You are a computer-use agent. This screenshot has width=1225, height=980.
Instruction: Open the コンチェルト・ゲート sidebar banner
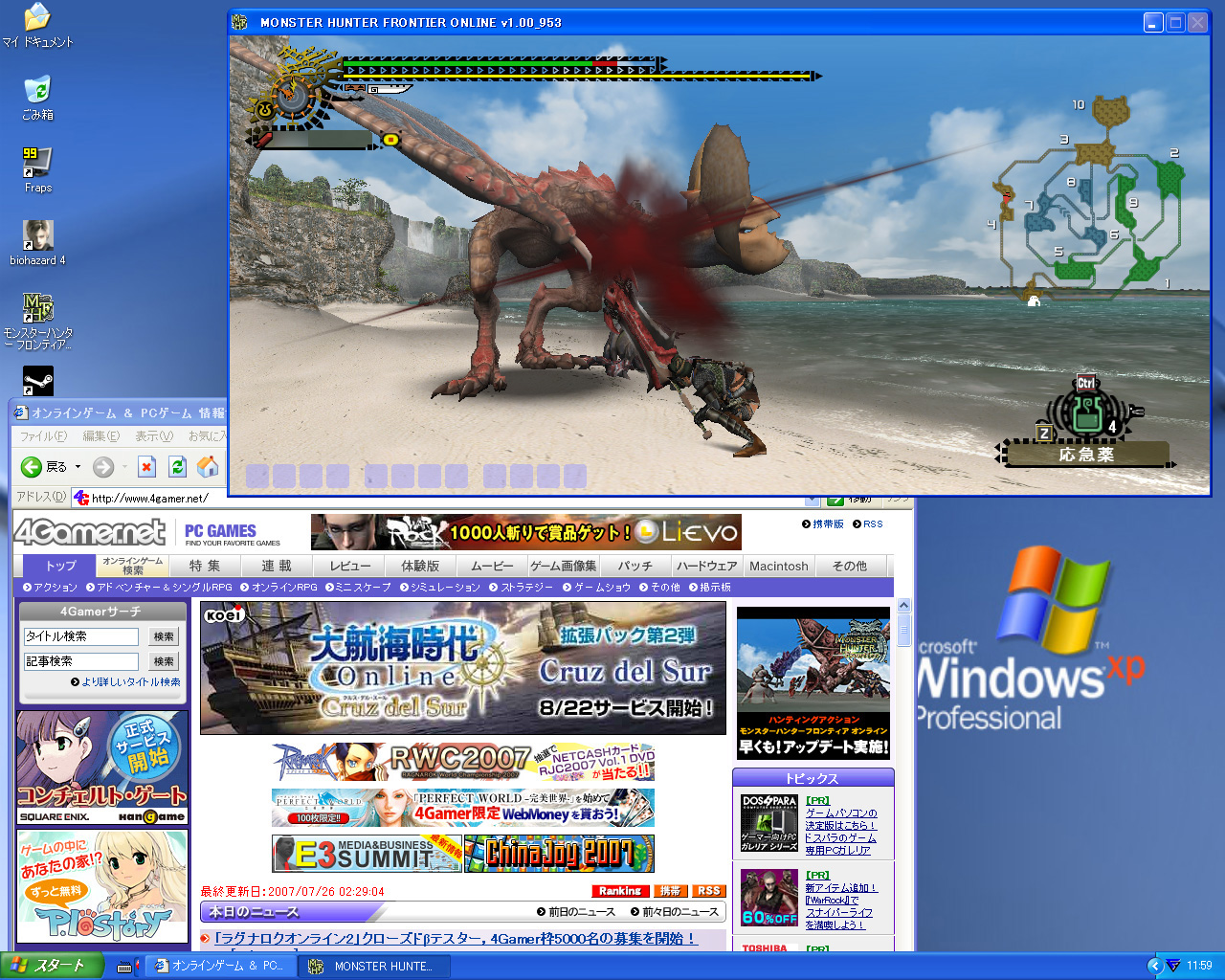click(102, 768)
